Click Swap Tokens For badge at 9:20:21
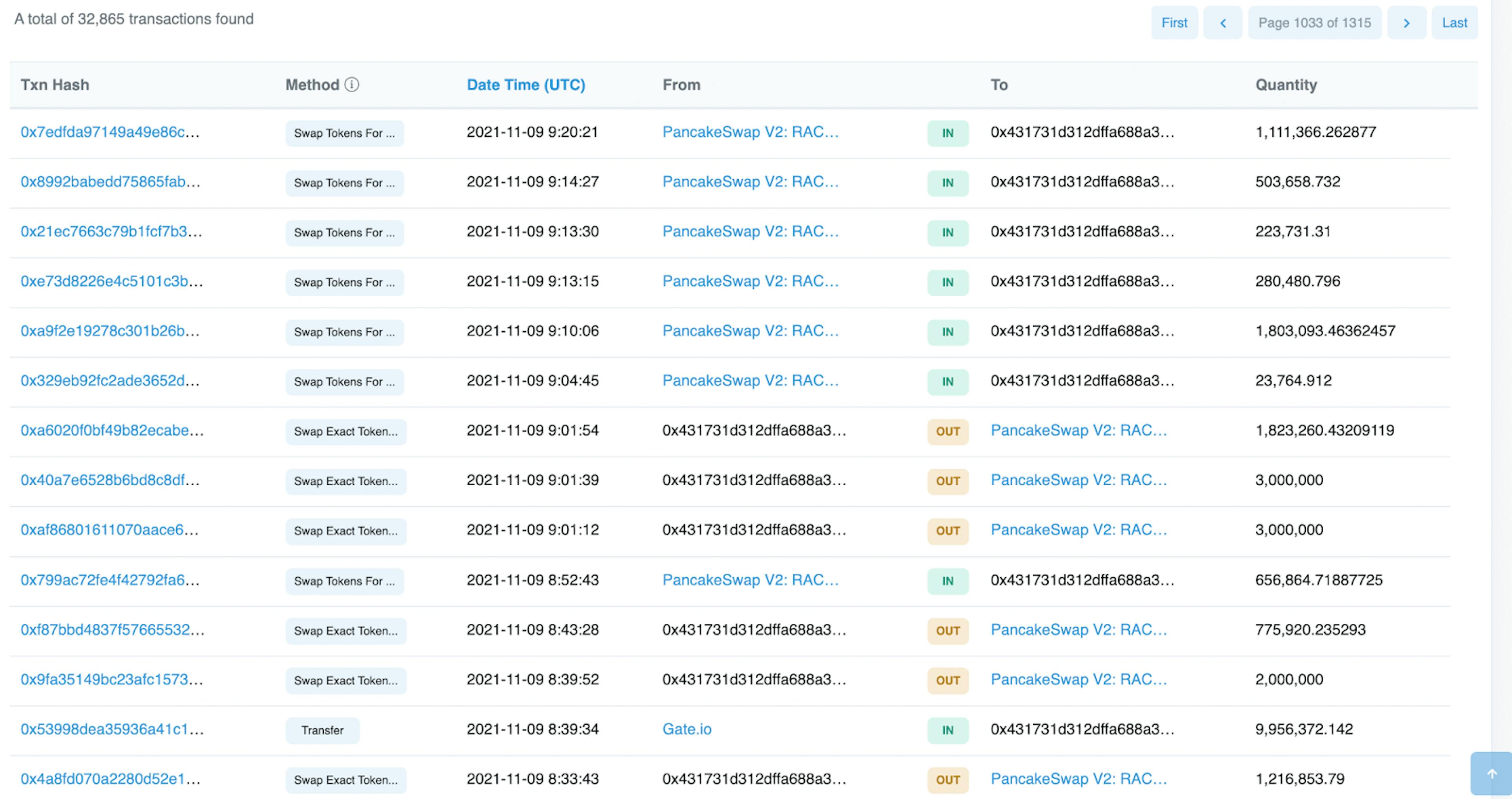Viewport: 1512px width, 799px height. point(345,133)
